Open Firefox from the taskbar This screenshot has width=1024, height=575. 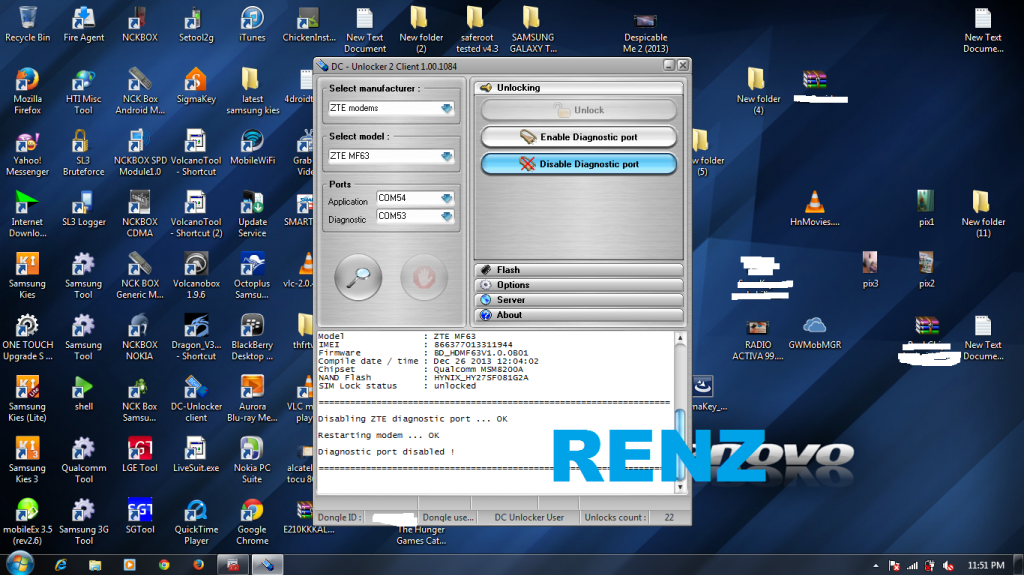point(199,565)
